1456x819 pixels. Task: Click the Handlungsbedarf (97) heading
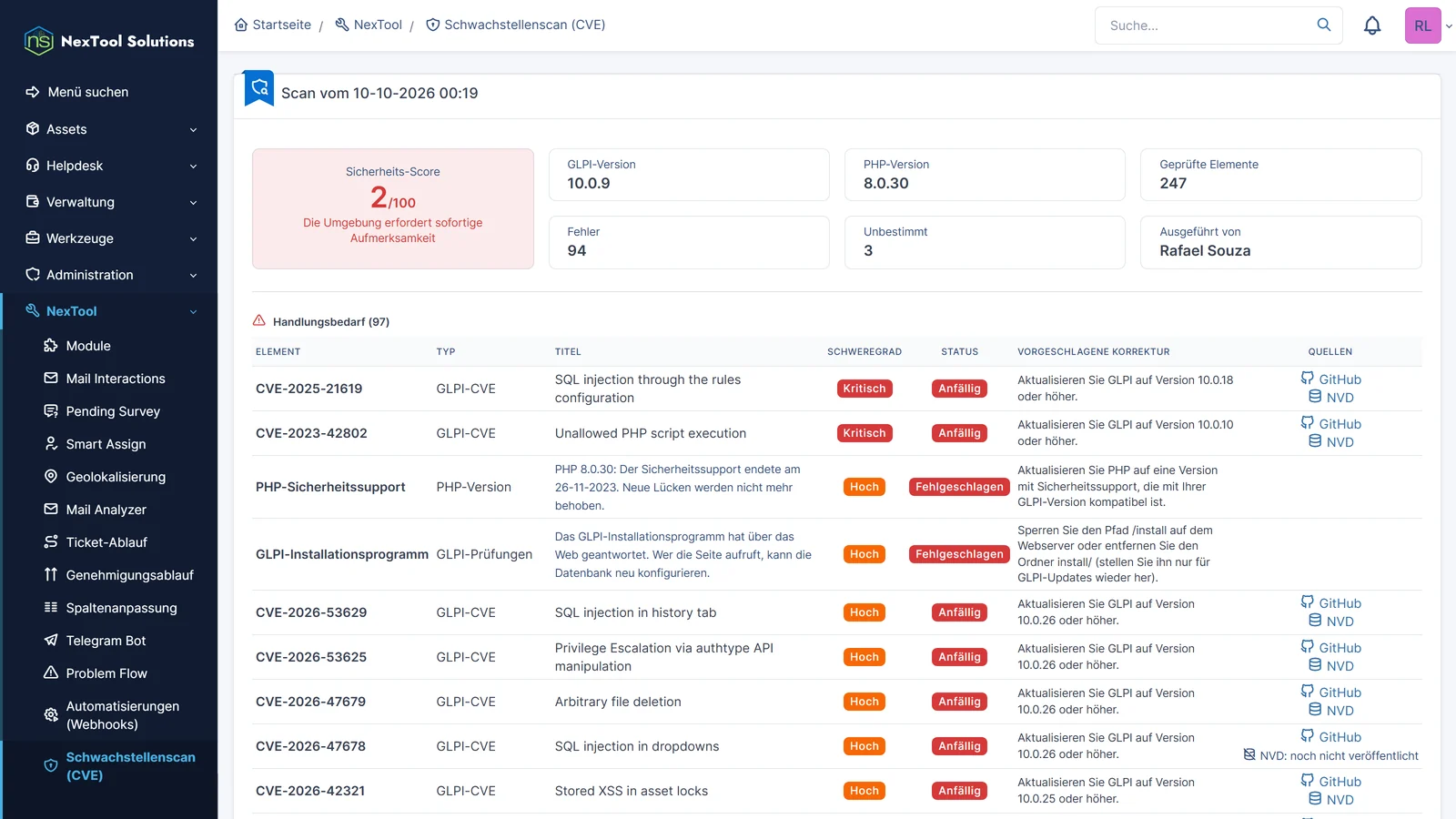331,321
